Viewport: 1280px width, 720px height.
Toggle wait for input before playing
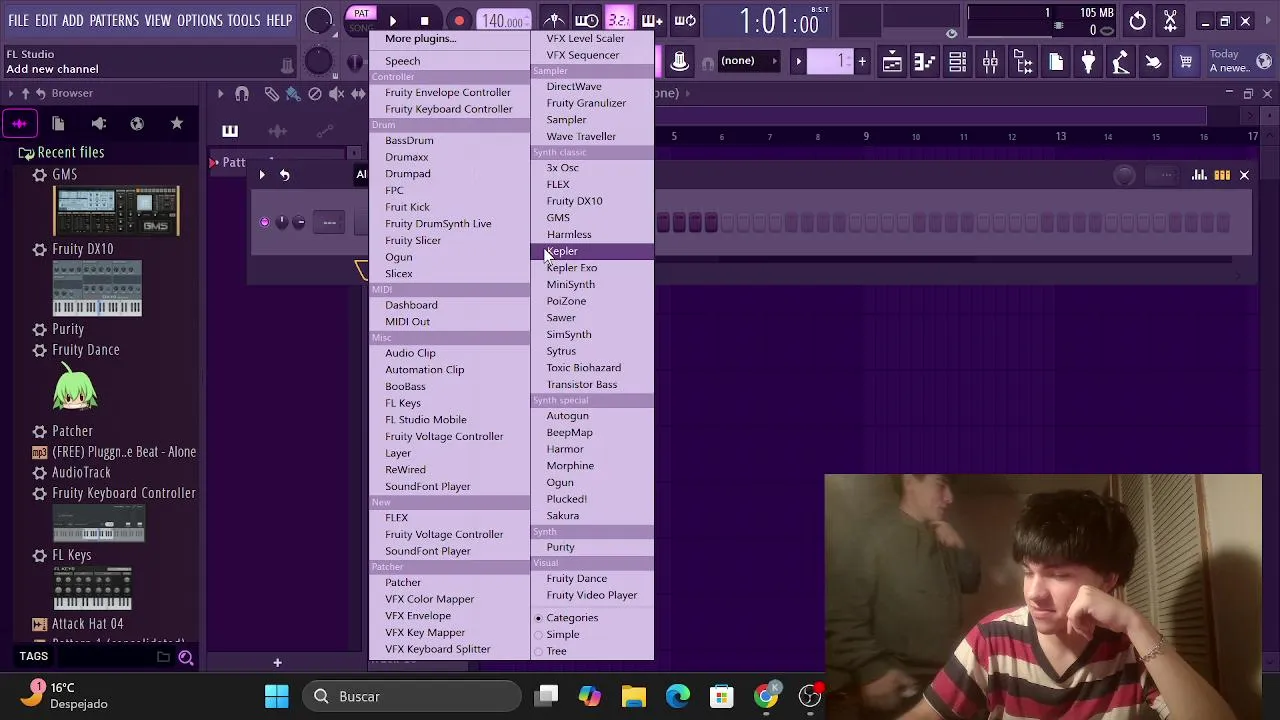pyautogui.click(x=587, y=20)
